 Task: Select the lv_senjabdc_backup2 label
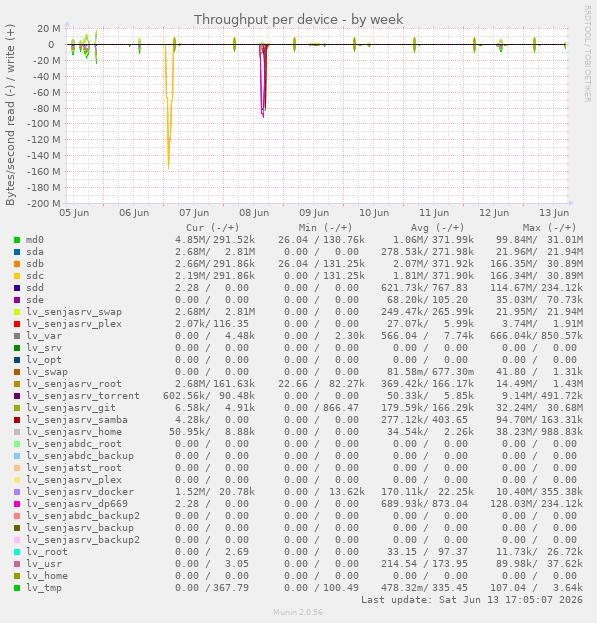point(83,516)
